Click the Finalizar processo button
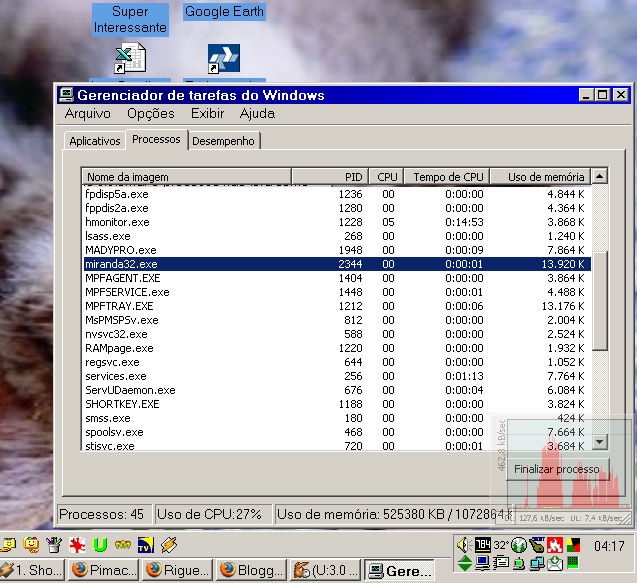This screenshot has width=637, height=583. [557, 469]
